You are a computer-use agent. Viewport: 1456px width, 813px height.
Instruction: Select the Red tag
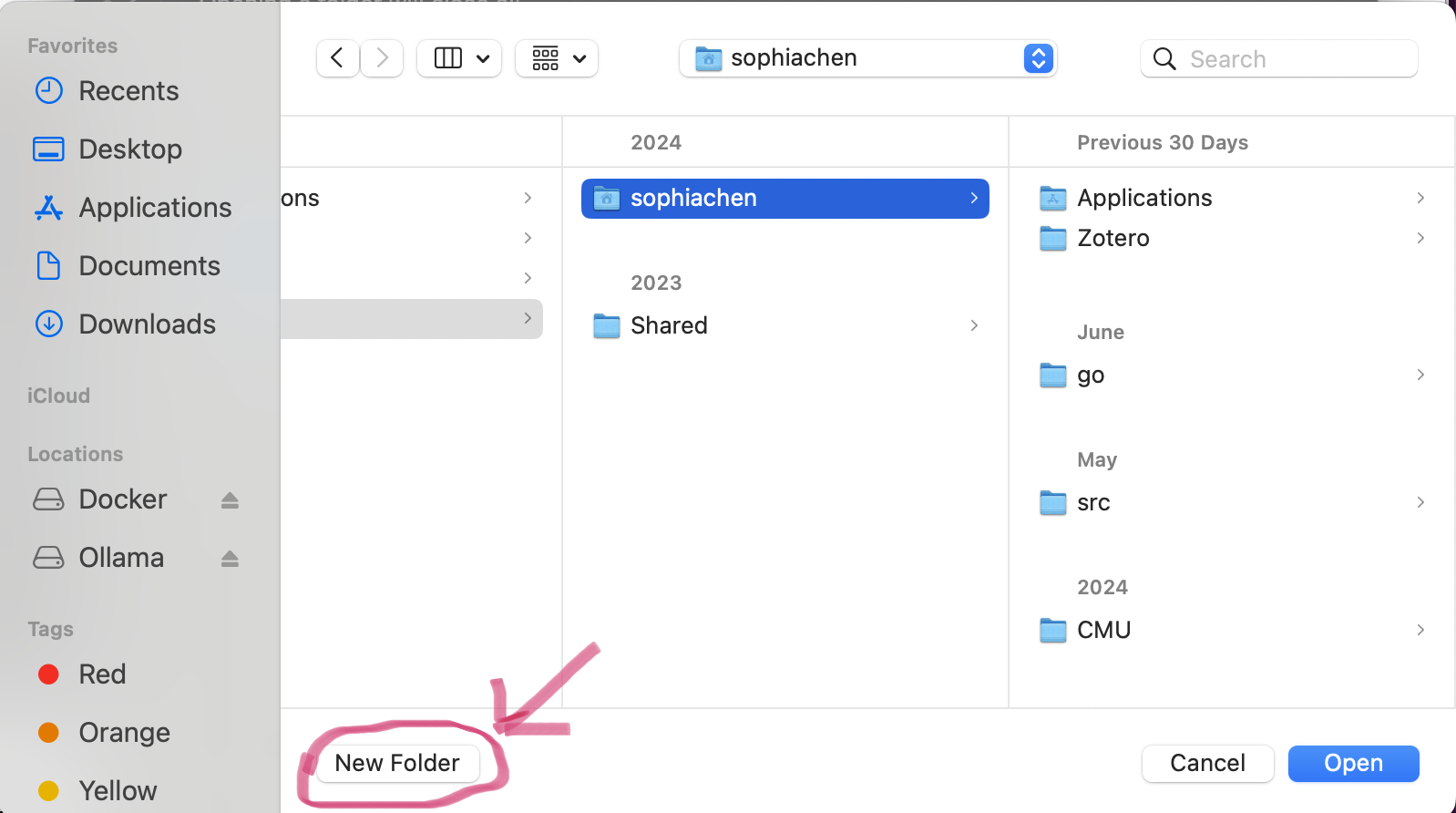tap(102, 674)
